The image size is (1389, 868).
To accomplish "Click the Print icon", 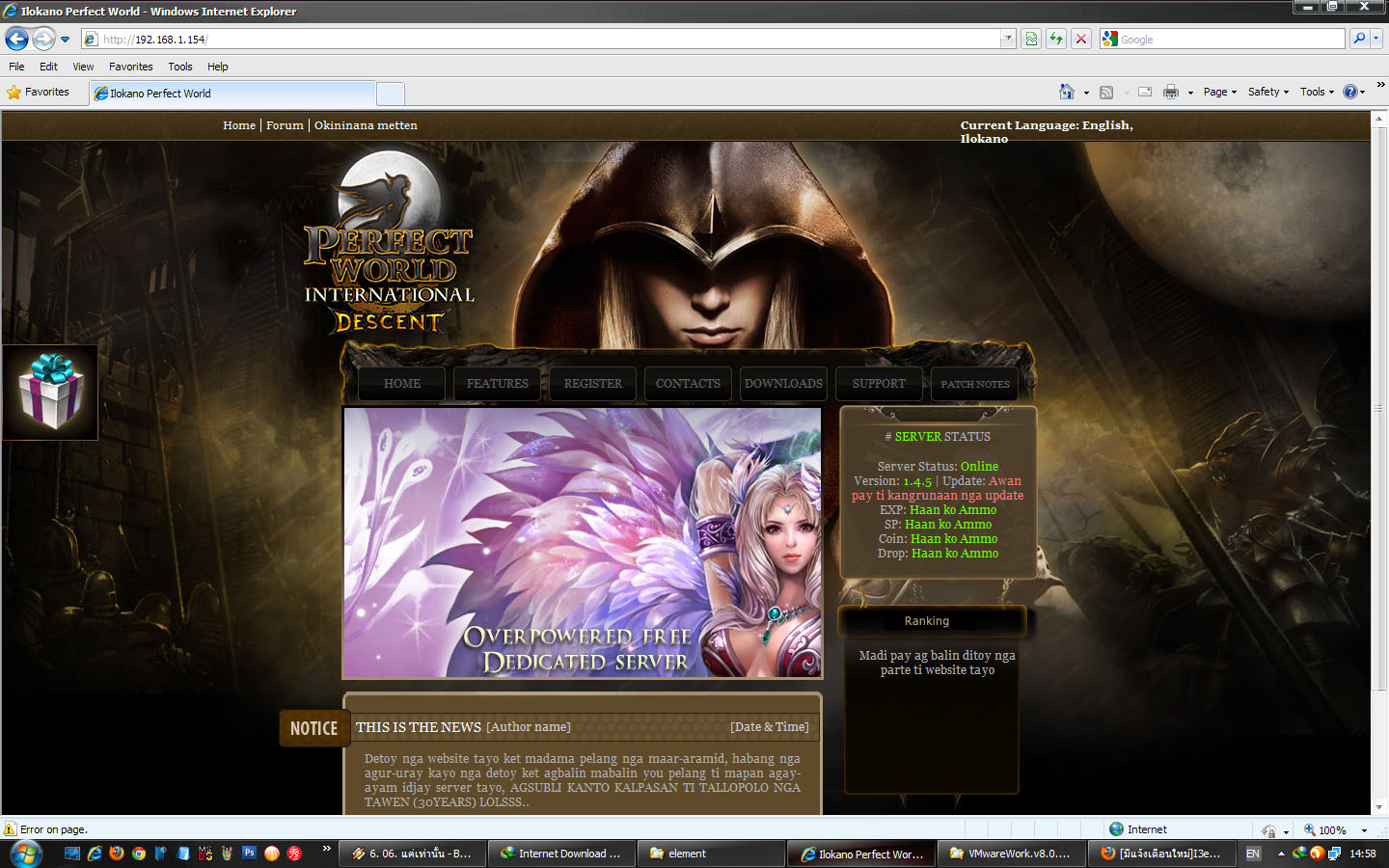I will tap(1171, 93).
